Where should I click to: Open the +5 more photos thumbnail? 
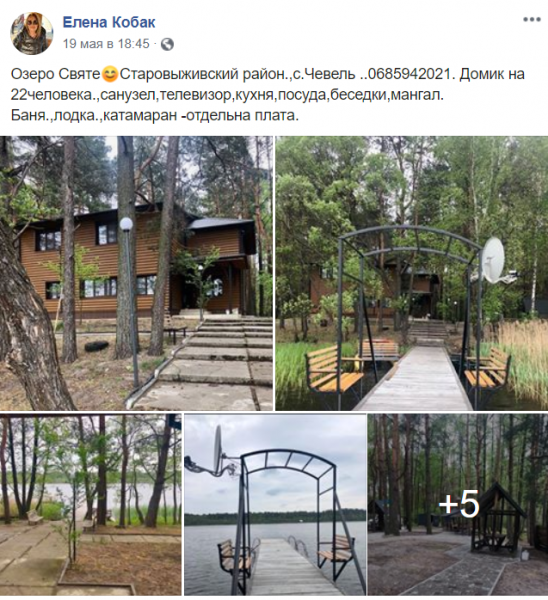click(x=458, y=504)
